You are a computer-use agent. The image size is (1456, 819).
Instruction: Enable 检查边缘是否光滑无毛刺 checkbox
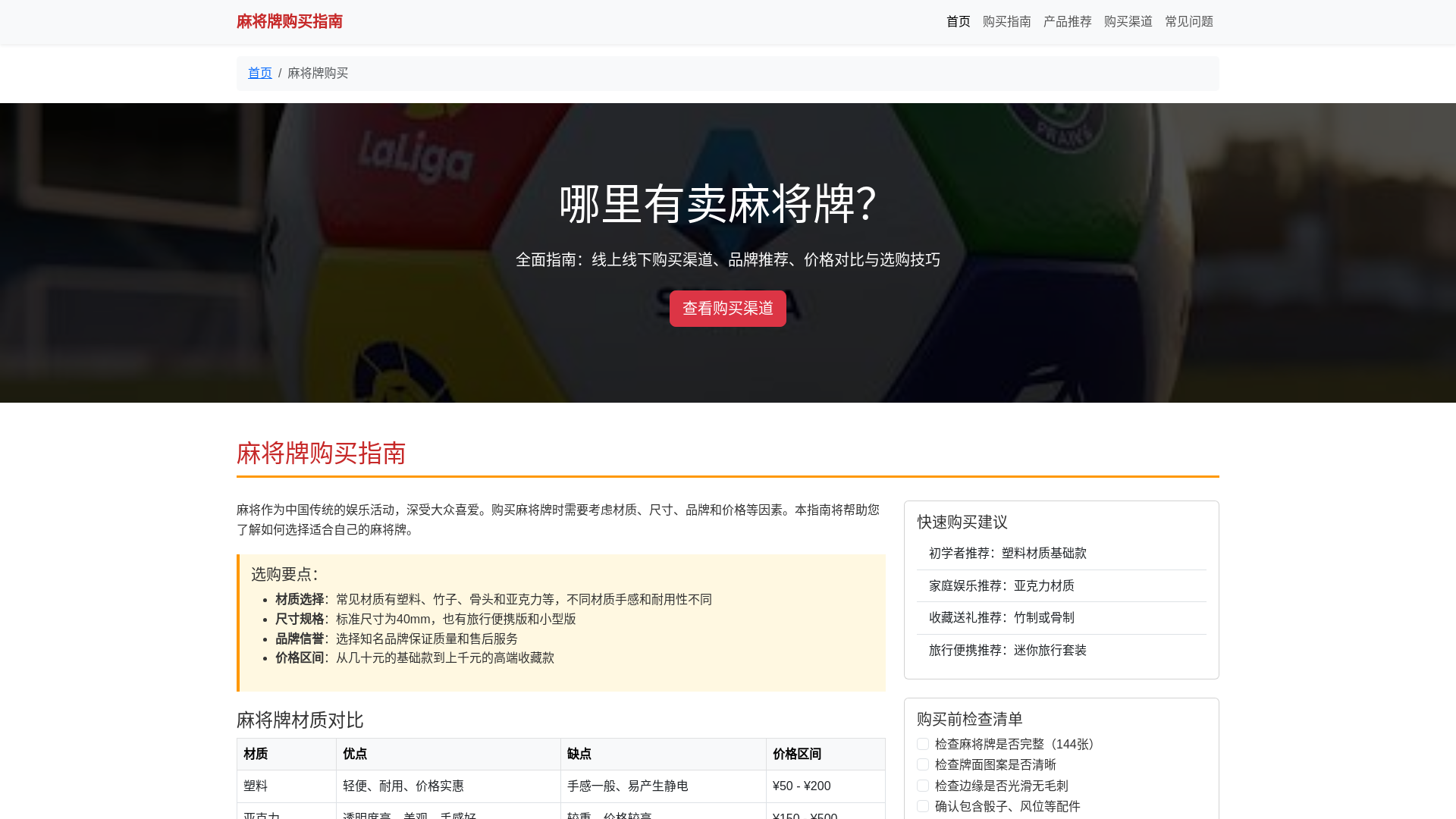923,786
